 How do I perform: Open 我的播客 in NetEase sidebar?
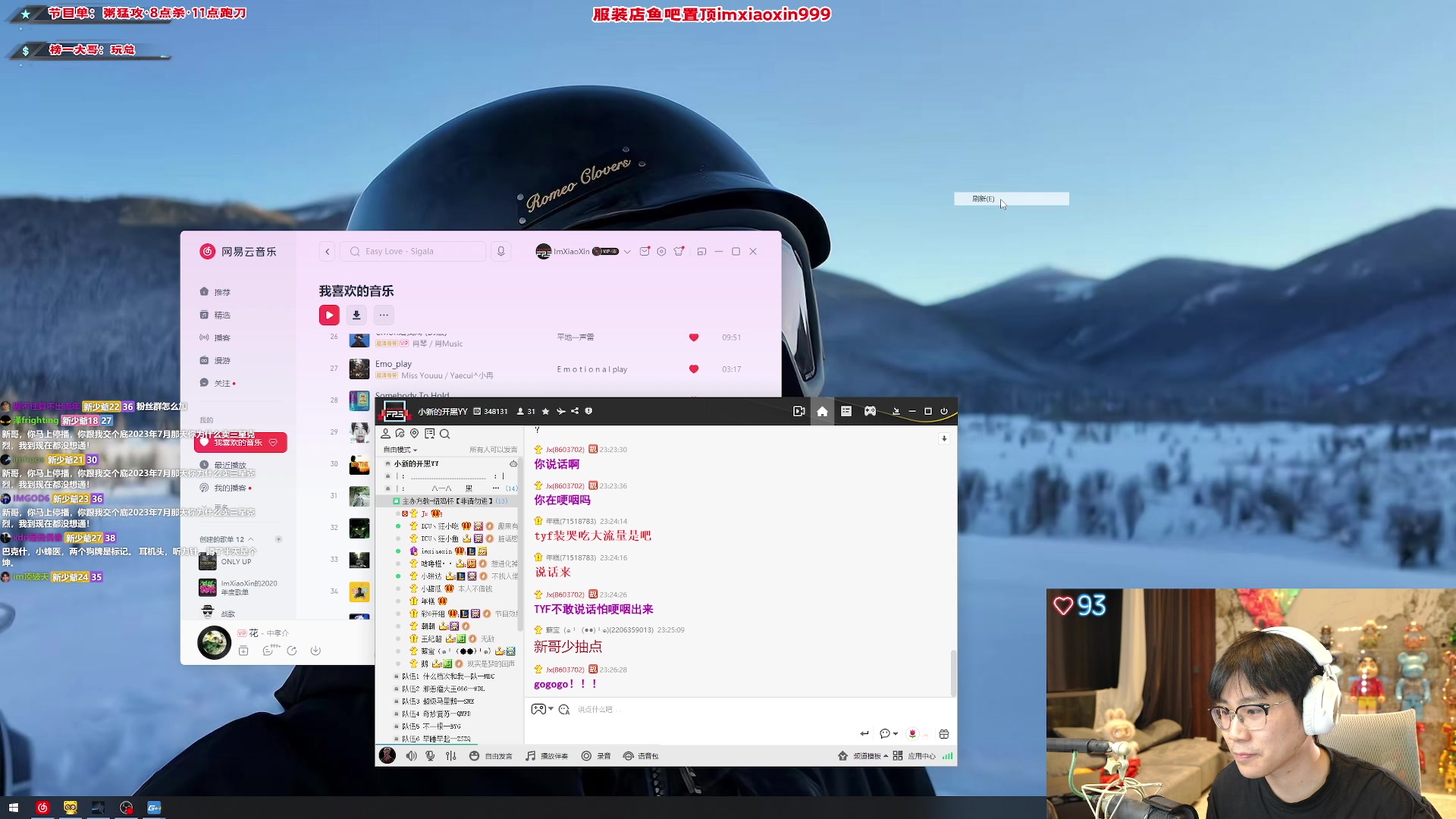tap(225, 488)
